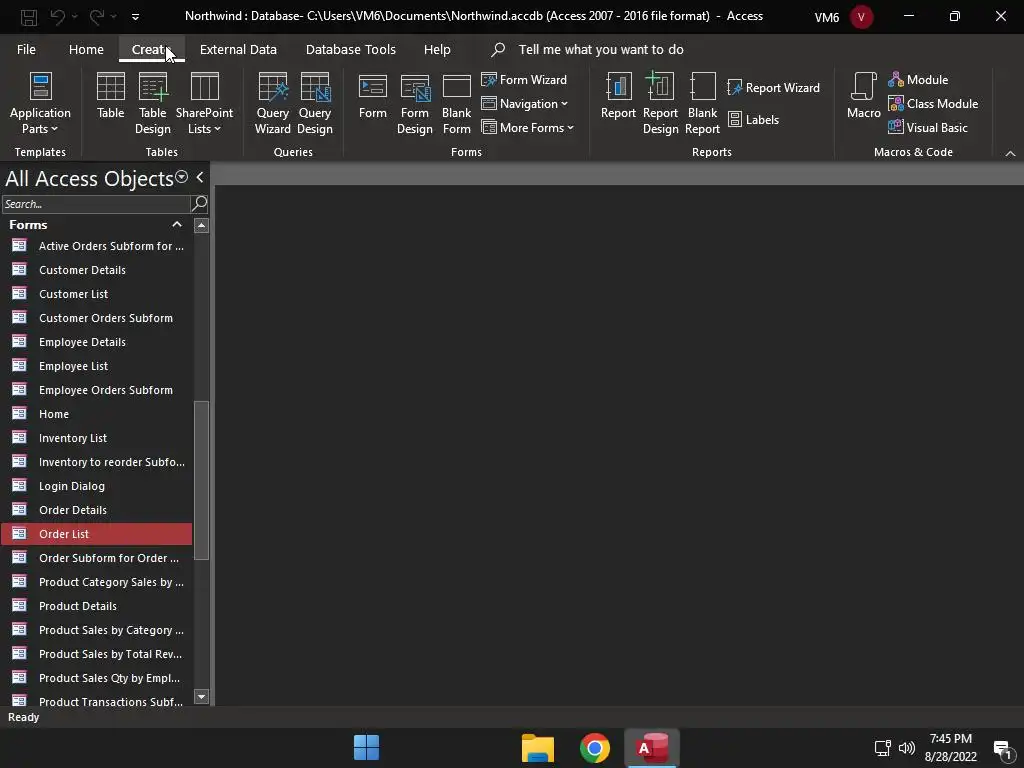This screenshot has height=768, width=1024.
Task: Open Query Design view
Action: point(315,103)
